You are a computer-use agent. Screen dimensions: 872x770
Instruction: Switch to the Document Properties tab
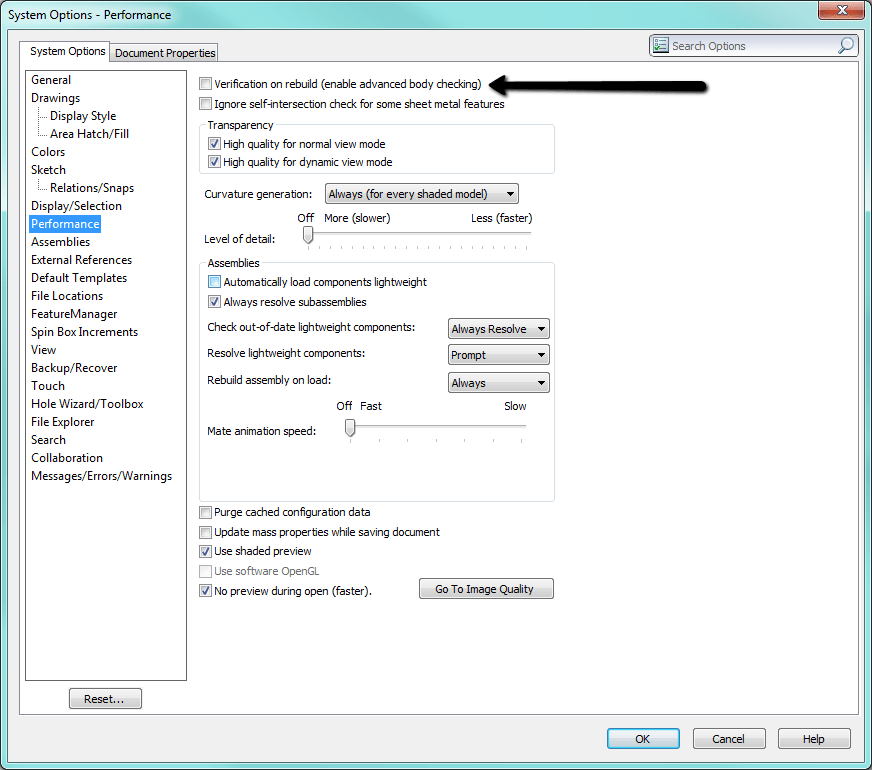(163, 52)
